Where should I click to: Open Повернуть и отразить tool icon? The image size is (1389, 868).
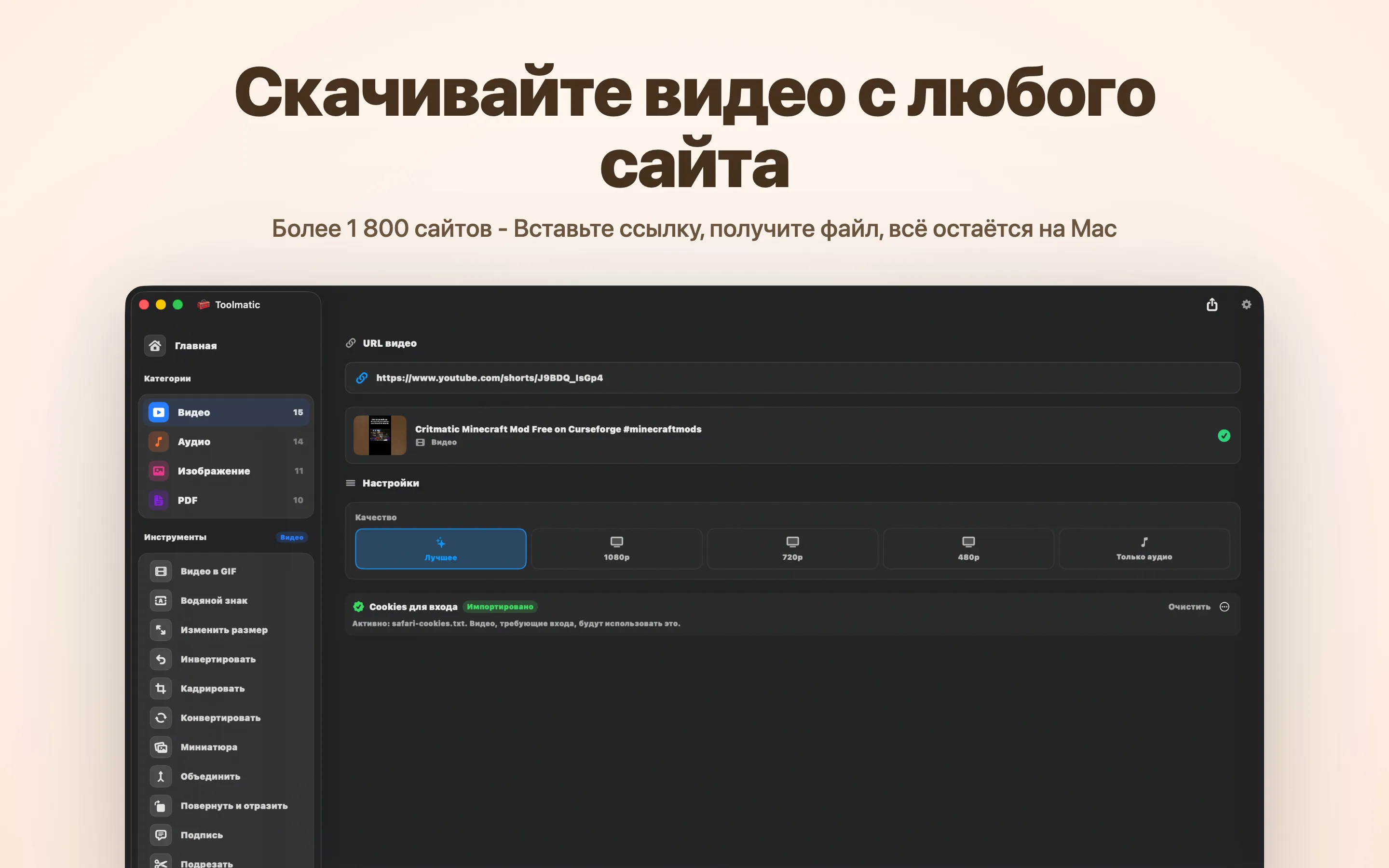click(x=161, y=805)
